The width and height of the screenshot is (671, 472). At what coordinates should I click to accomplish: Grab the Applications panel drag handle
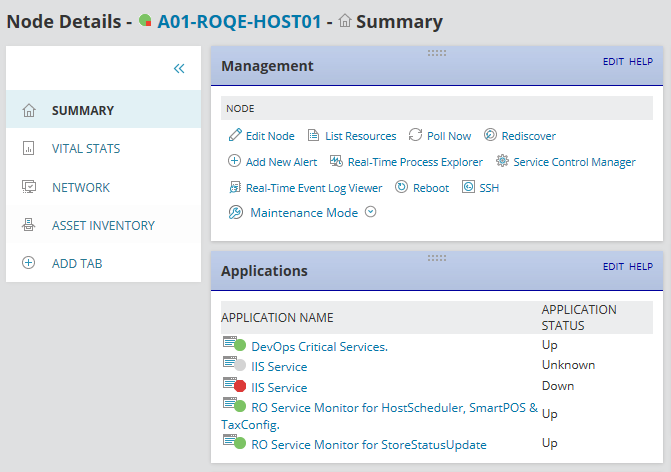(437, 257)
